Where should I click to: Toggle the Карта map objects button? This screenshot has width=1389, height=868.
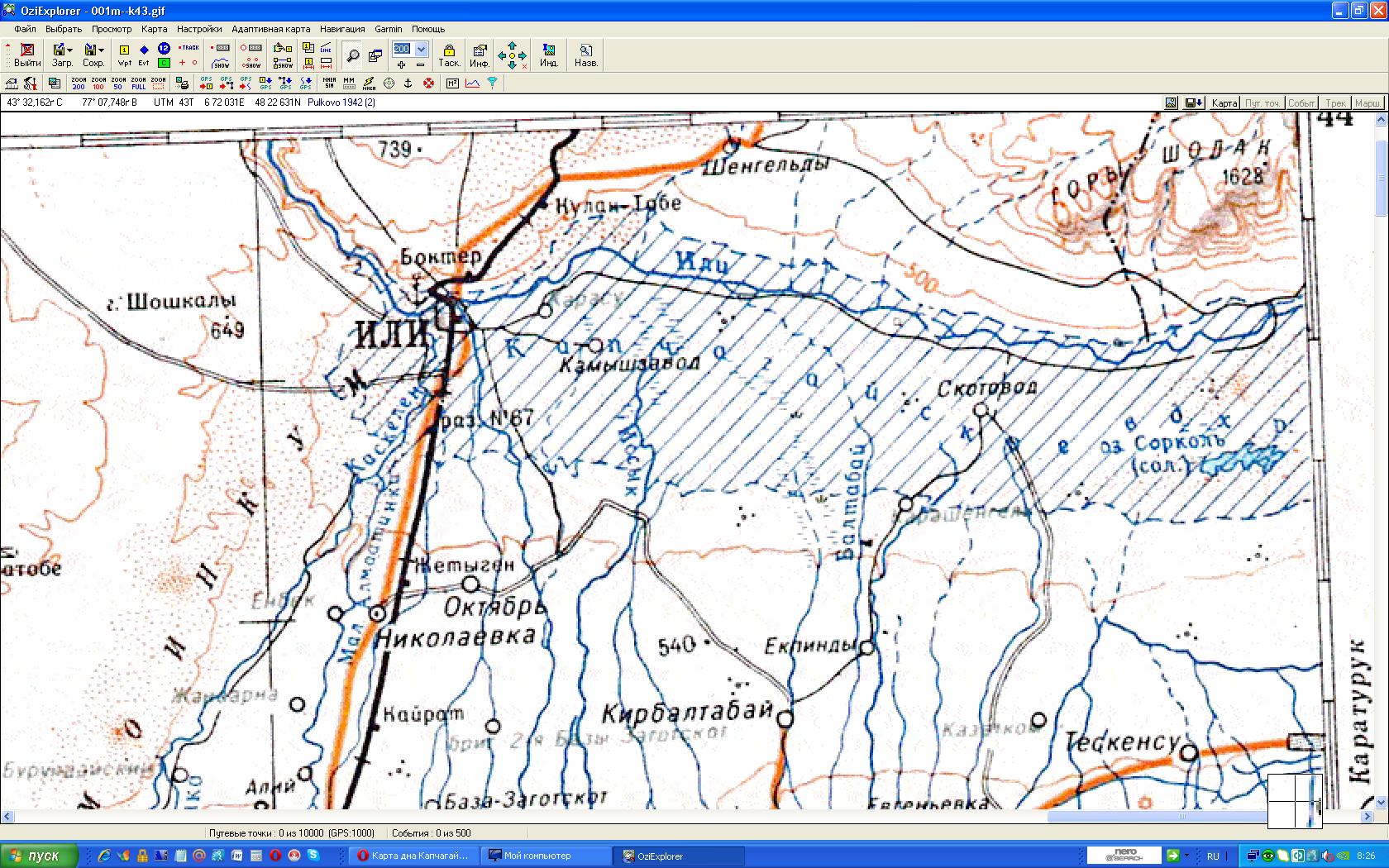coord(1224,103)
